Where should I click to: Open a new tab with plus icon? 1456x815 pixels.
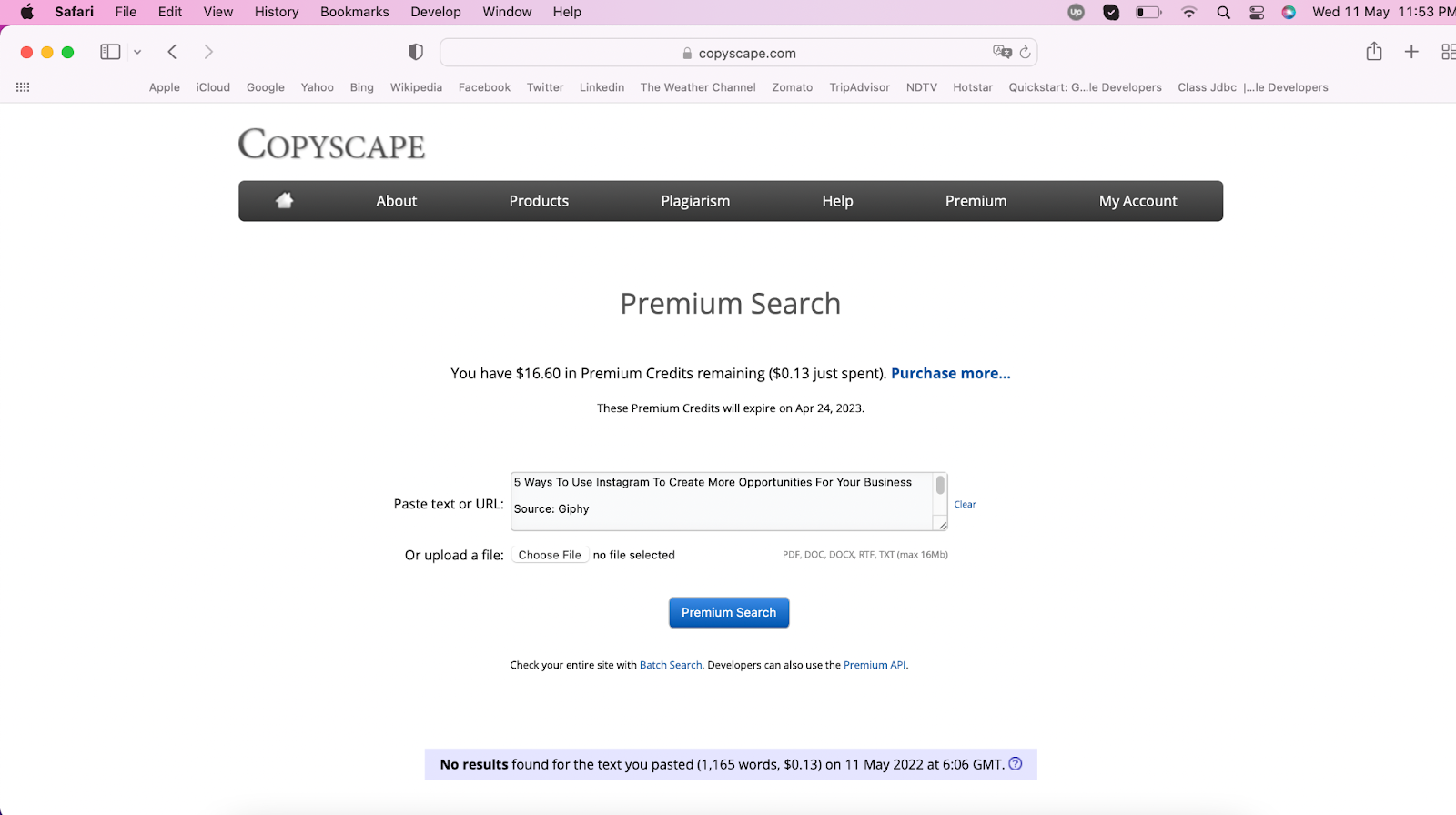pos(1411,52)
